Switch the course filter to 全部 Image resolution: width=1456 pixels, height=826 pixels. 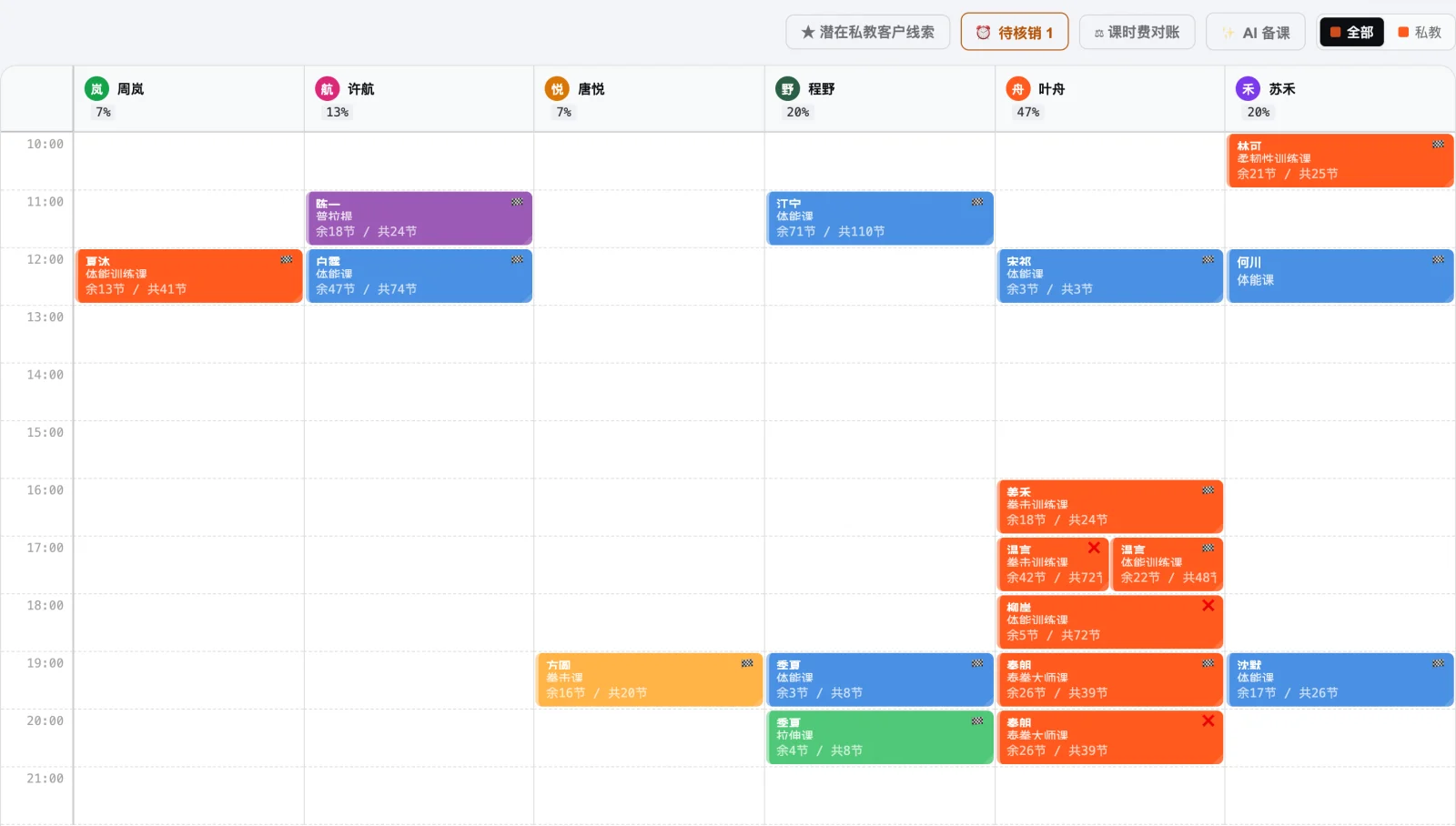point(1351,32)
